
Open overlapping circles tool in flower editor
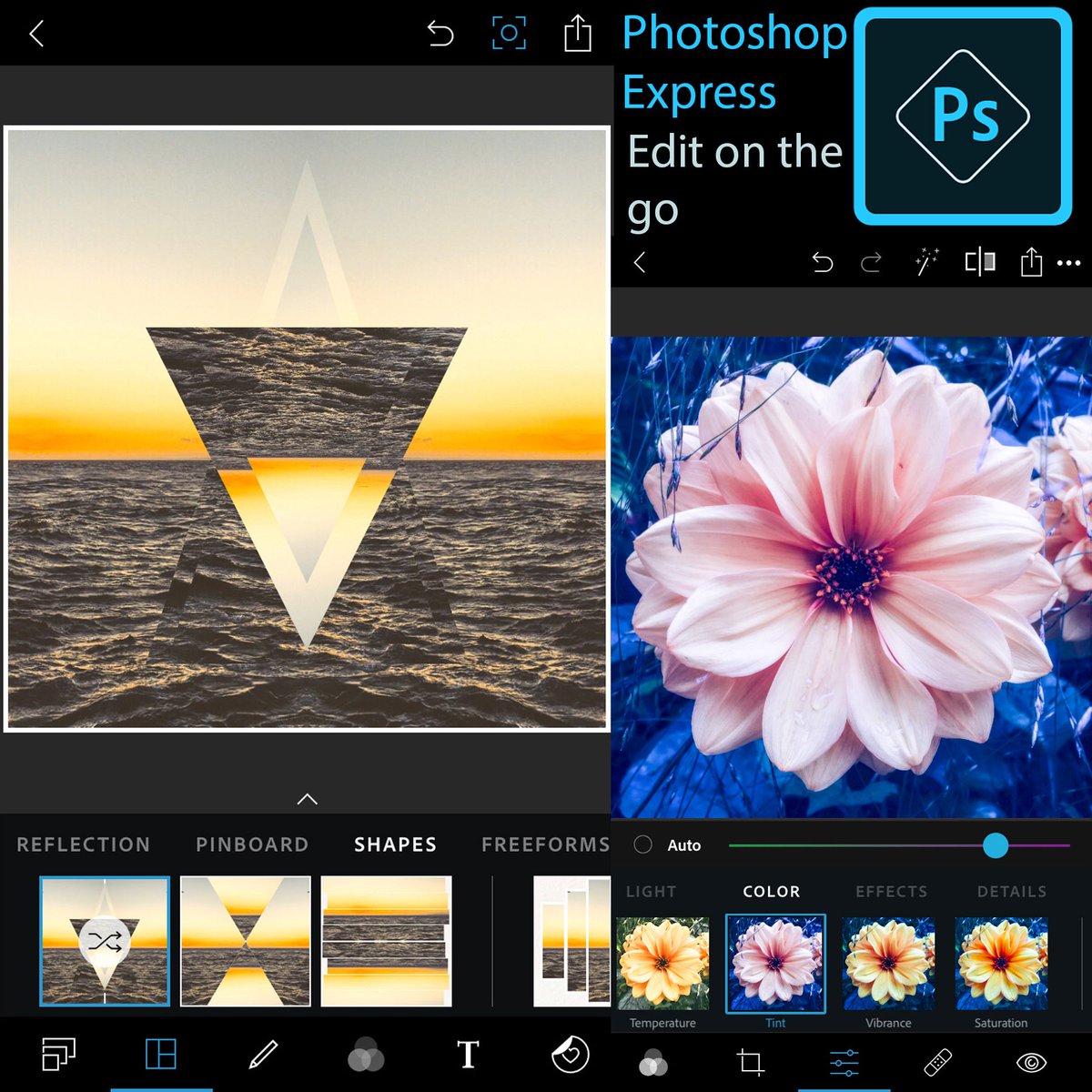click(x=652, y=1062)
